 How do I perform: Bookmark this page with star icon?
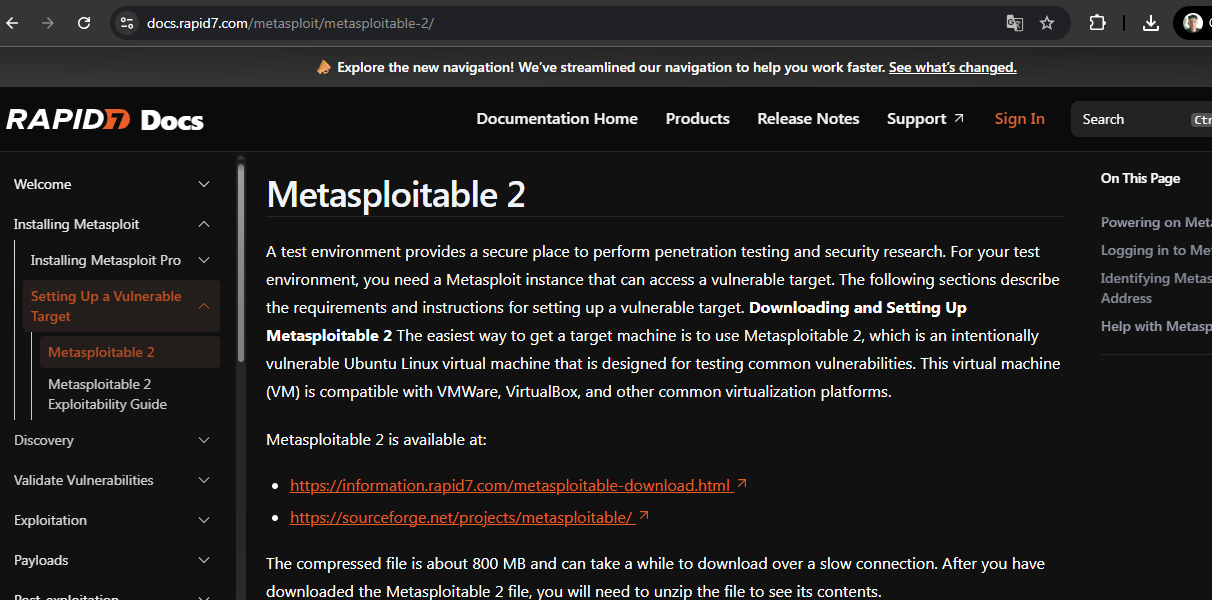click(1047, 23)
